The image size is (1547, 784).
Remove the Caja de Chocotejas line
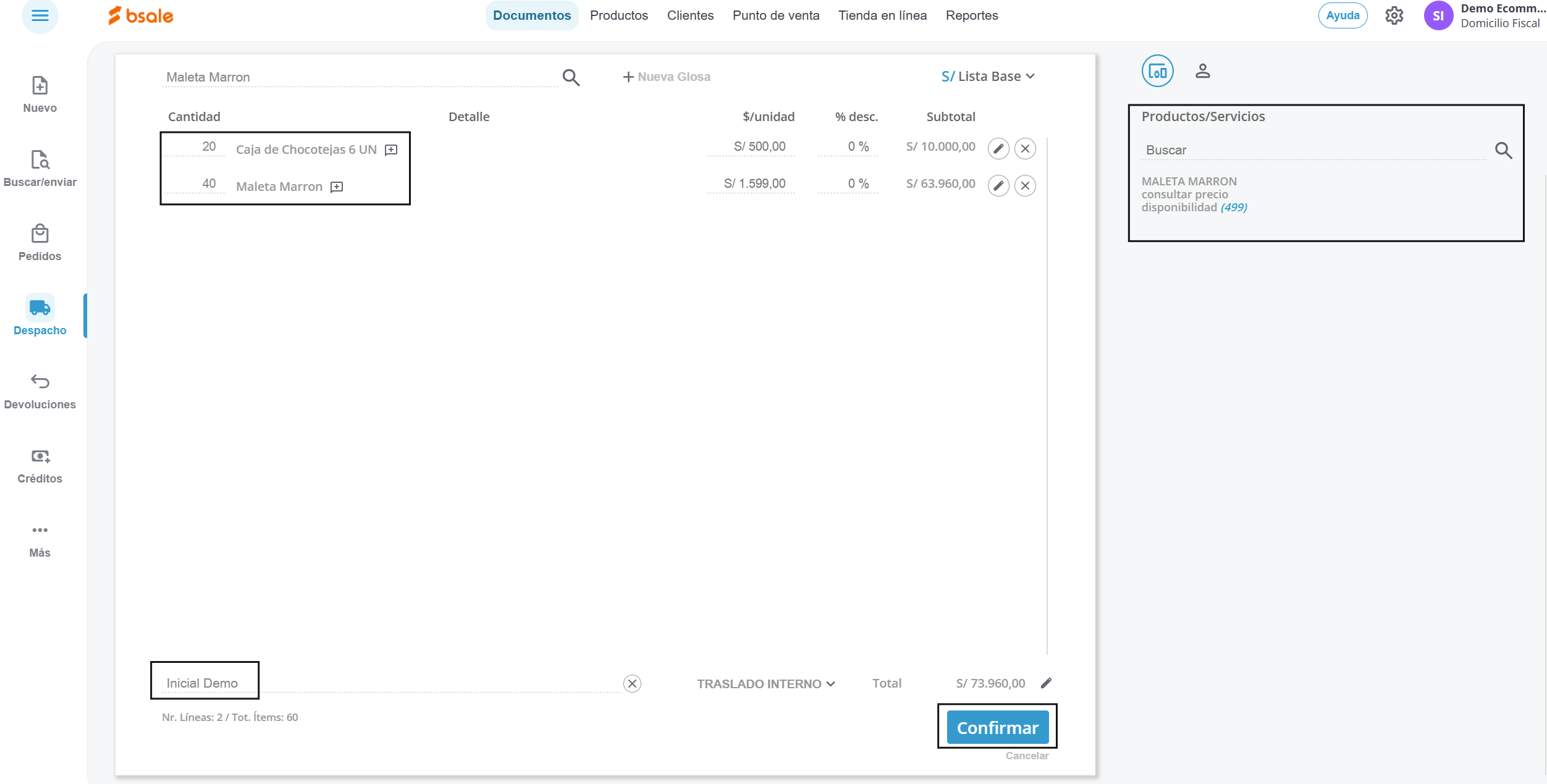pos(1025,148)
